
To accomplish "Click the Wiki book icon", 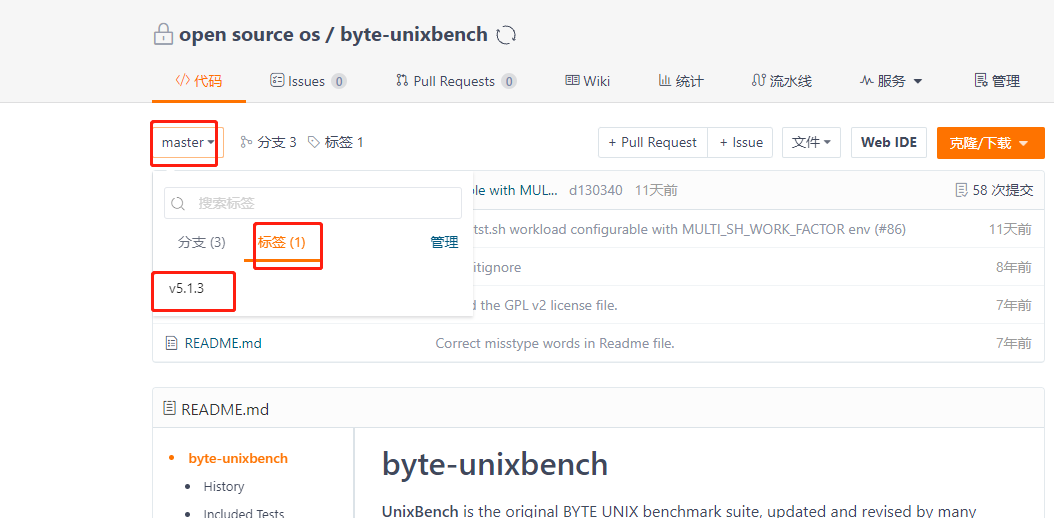I will click(572, 81).
